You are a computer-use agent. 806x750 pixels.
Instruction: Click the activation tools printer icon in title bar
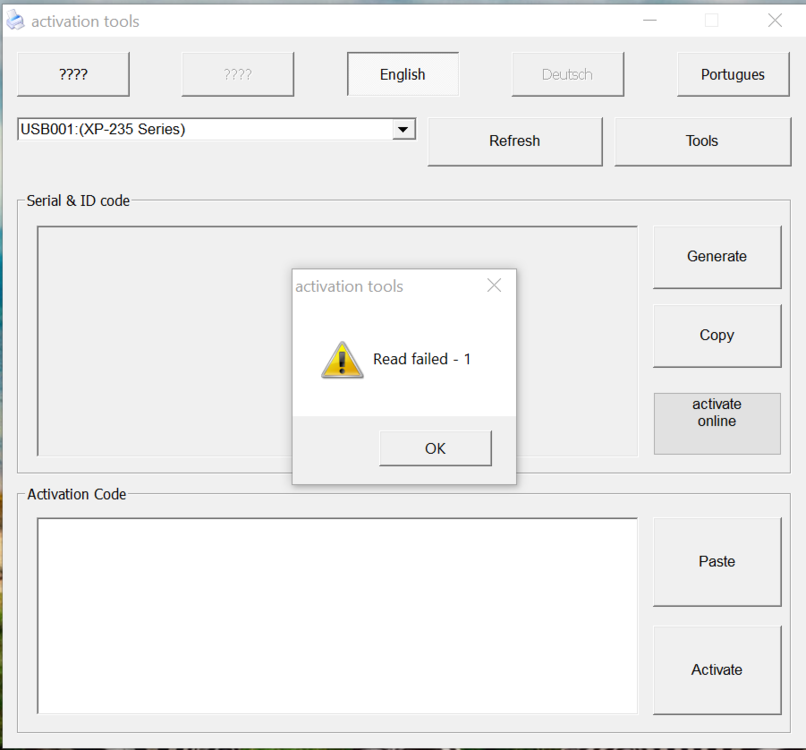point(16,21)
